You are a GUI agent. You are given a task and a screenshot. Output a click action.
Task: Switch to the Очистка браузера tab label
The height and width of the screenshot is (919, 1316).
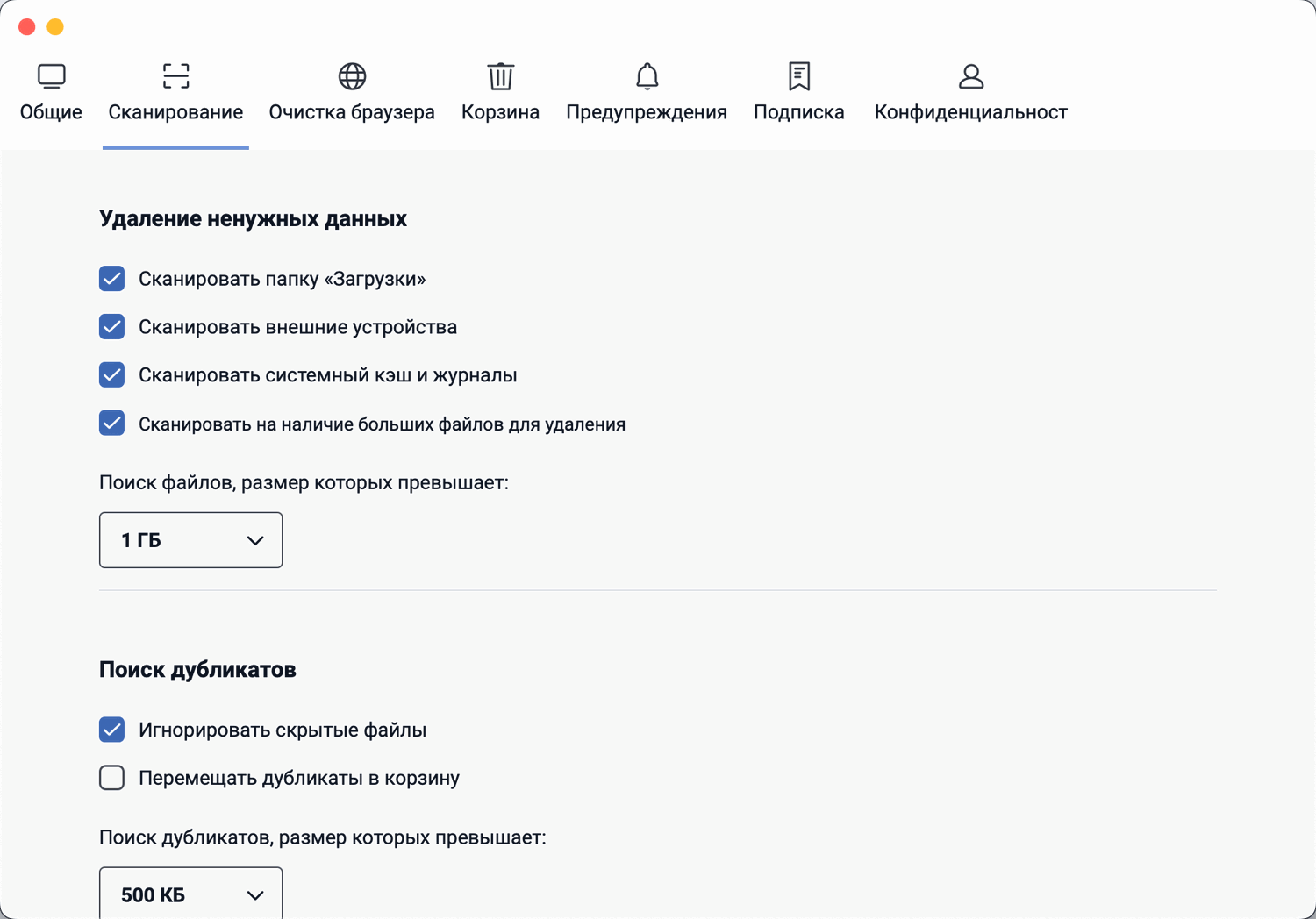(x=352, y=112)
